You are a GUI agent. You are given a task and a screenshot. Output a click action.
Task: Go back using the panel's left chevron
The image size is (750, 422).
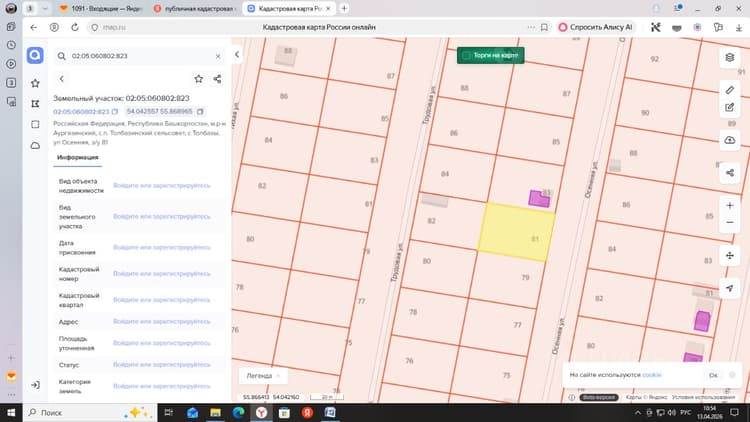(x=62, y=79)
